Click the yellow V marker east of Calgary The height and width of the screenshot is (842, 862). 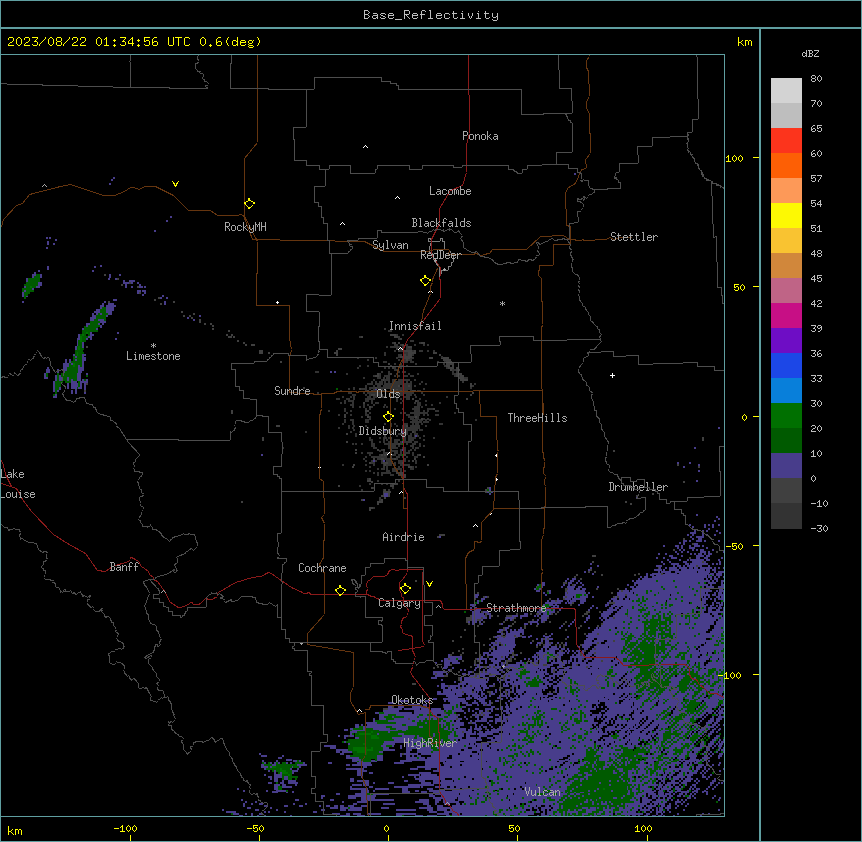point(430,584)
